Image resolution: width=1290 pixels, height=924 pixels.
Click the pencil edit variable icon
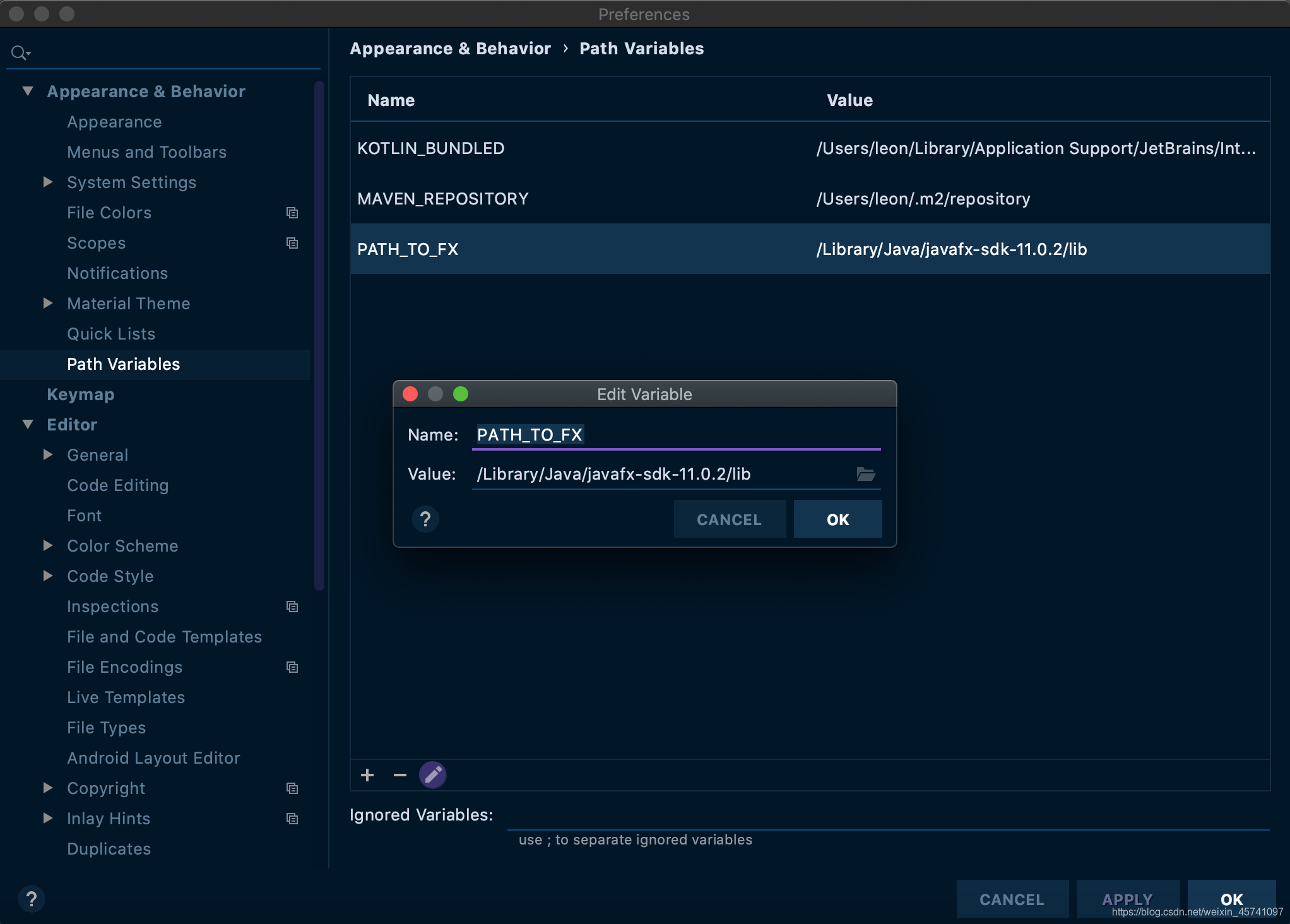click(433, 774)
